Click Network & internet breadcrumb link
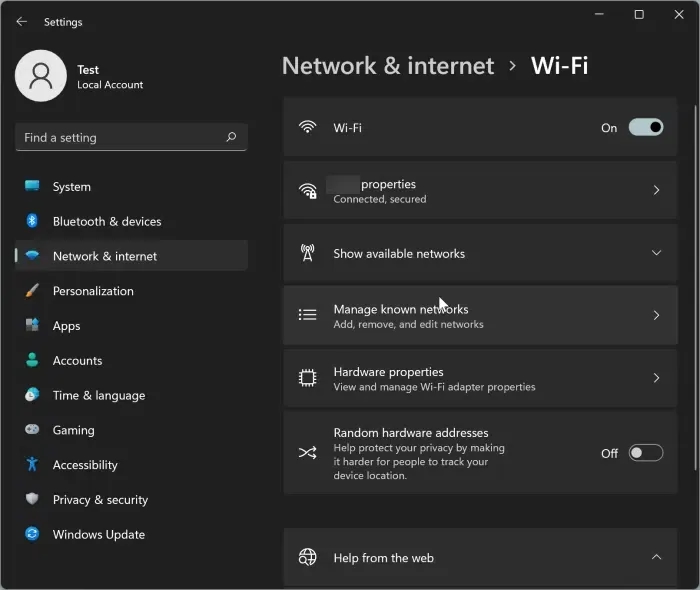Viewport: 700px width, 590px height. pos(388,66)
